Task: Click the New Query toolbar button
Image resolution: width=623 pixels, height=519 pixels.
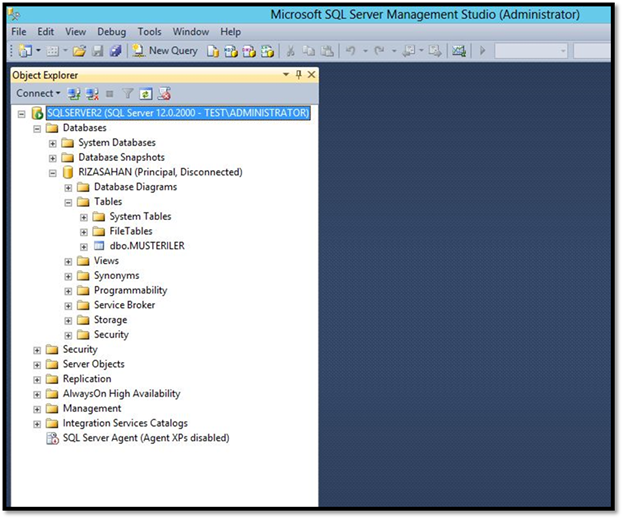Action: pyautogui.click(x=165, y=51)
